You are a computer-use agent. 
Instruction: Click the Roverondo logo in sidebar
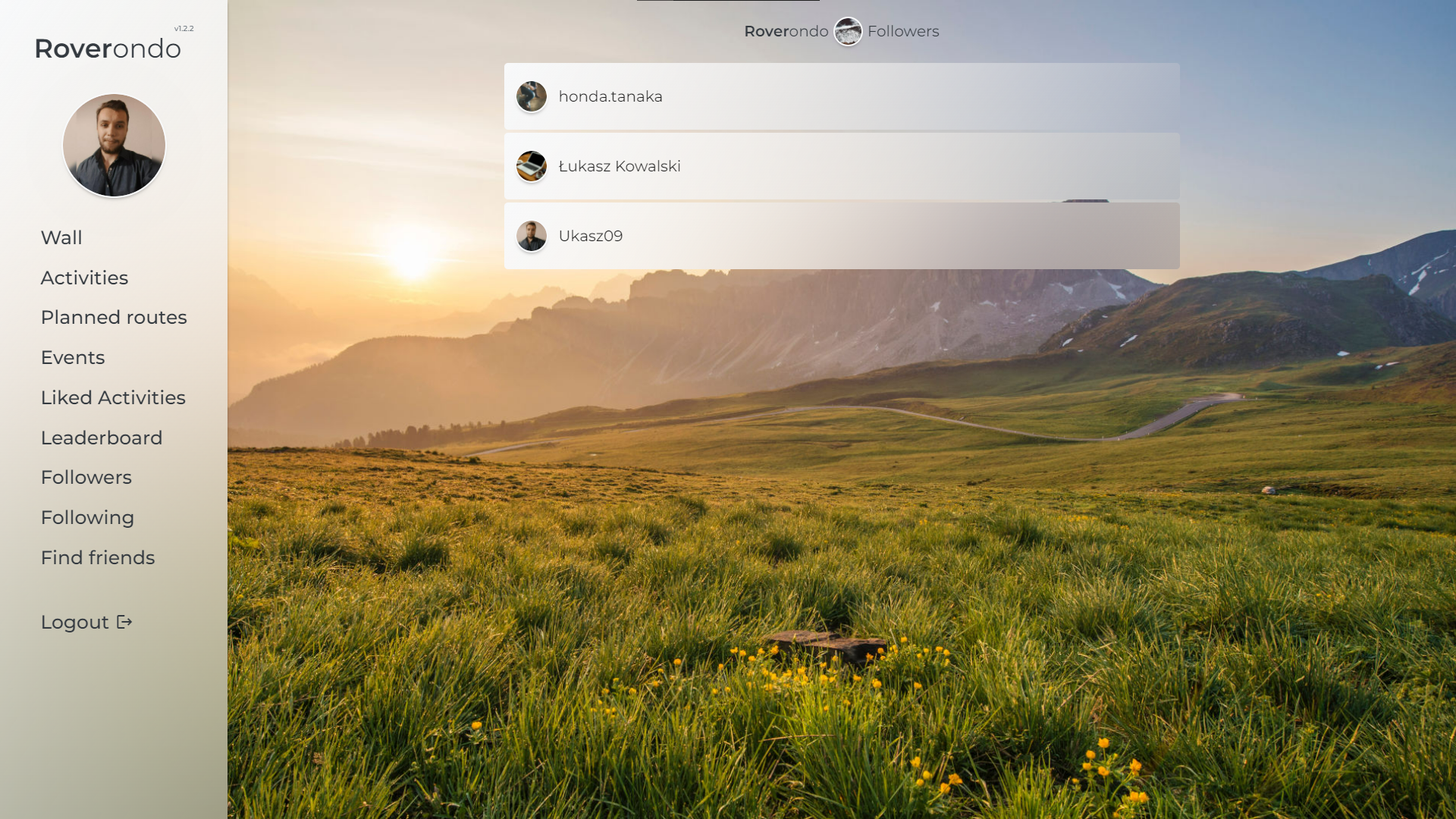click(x=108, y=49)
